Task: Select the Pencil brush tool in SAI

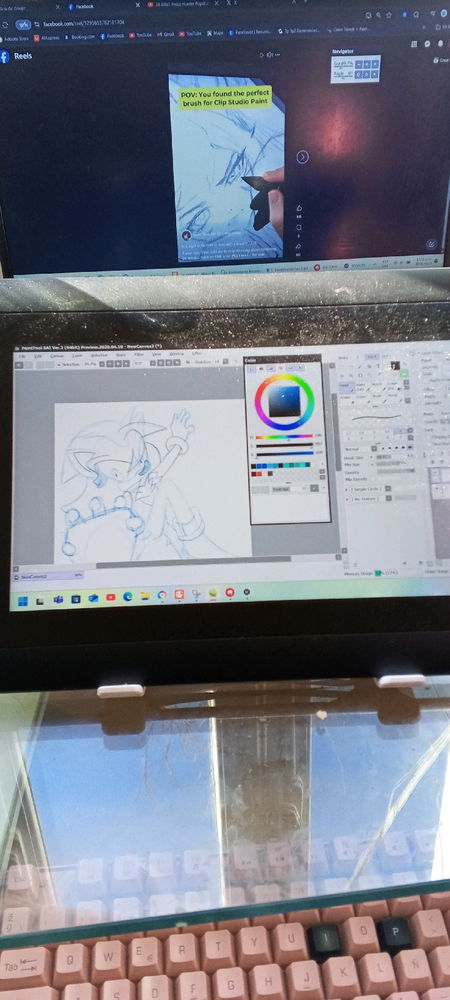Action: pyautogui.click(x=345, y=387)
